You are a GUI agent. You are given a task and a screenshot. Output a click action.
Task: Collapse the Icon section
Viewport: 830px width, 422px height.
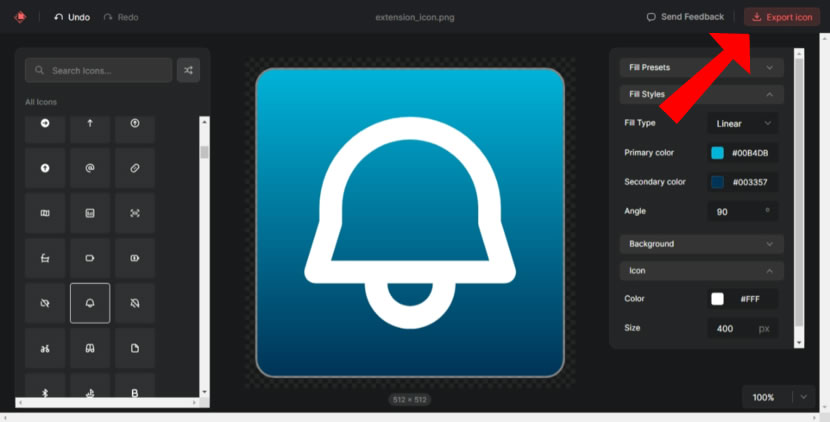701,271
